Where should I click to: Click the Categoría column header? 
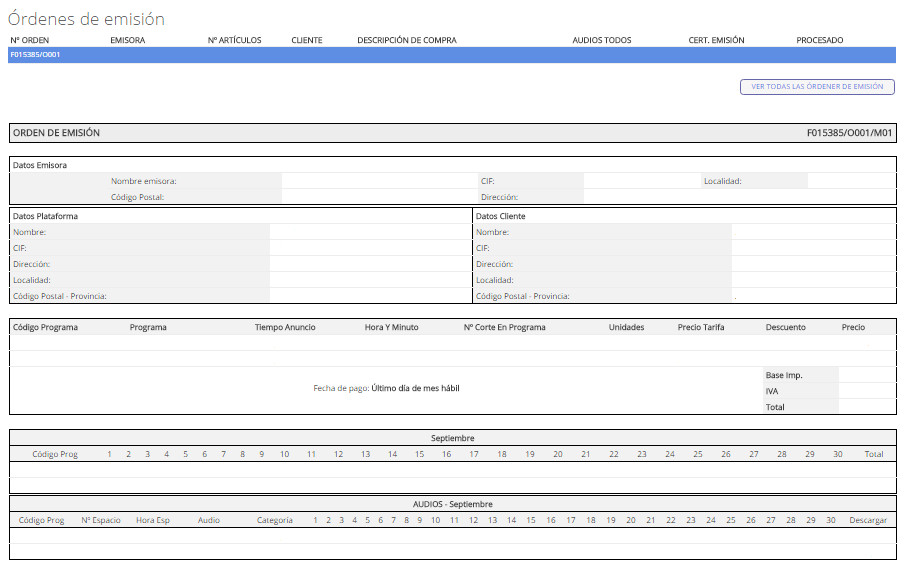(275, 520)
